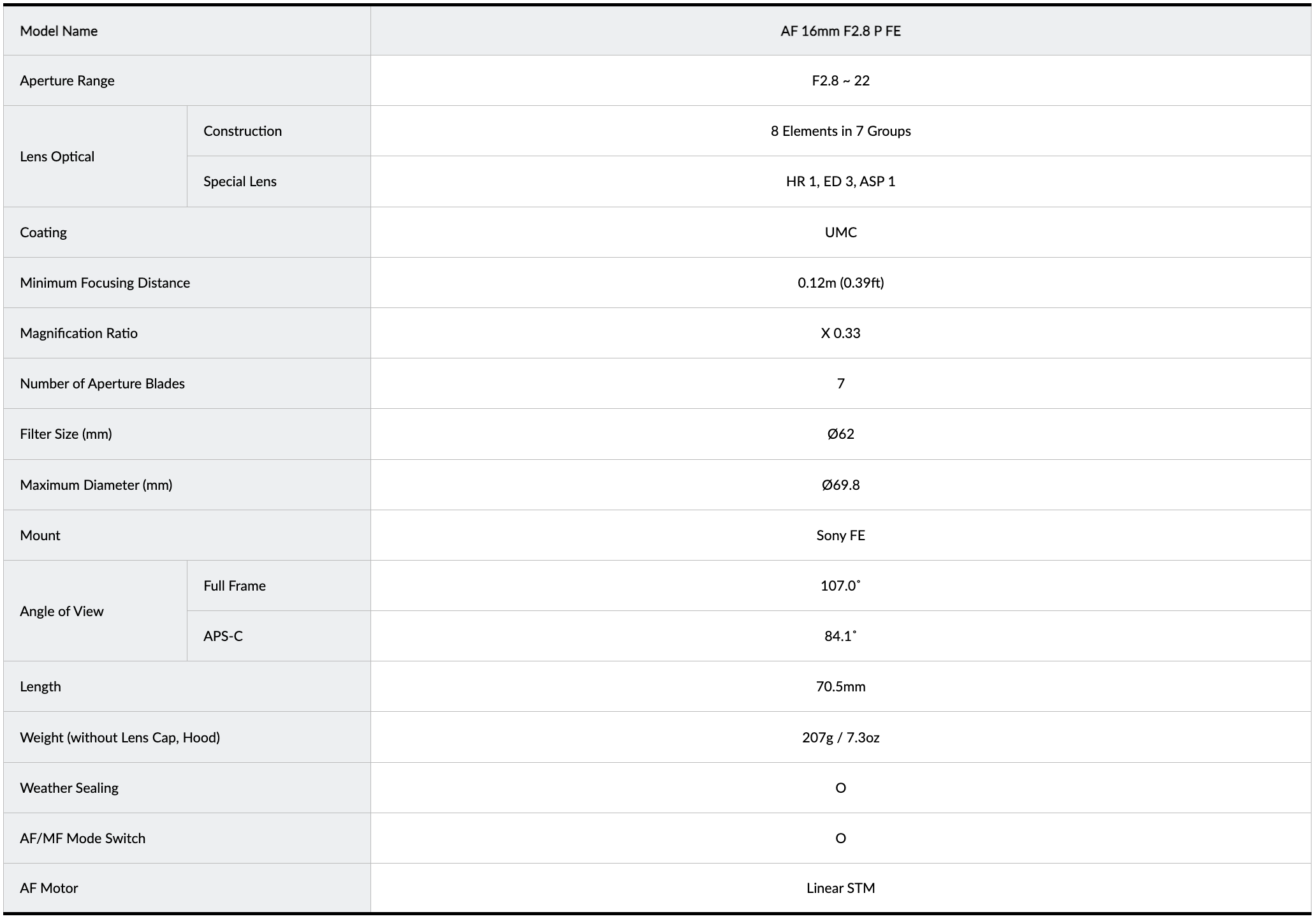Select the Ø62 filter size value

tap(840, 434)
